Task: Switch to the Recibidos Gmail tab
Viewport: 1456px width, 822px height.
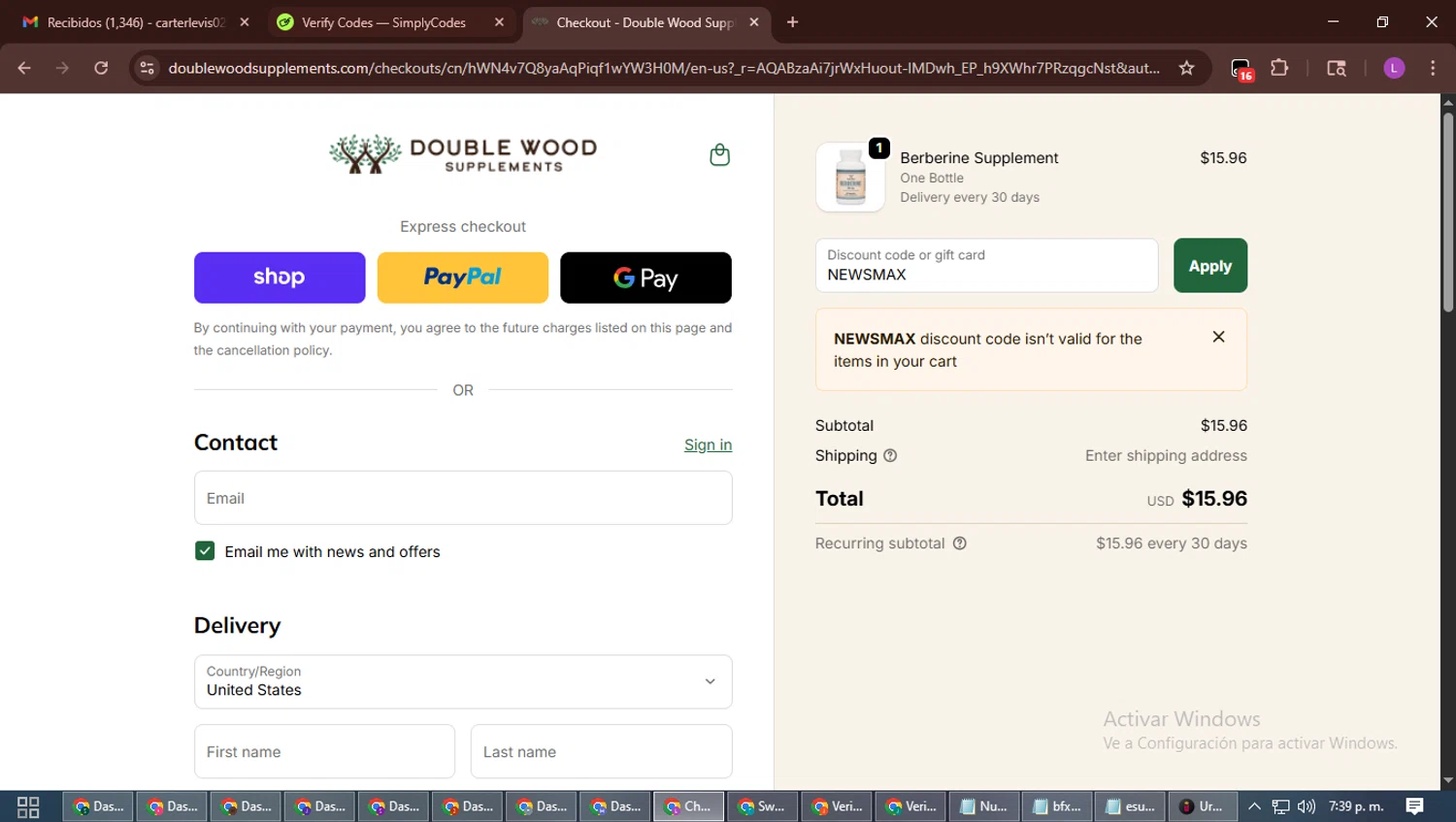Action: coord(136,22)
